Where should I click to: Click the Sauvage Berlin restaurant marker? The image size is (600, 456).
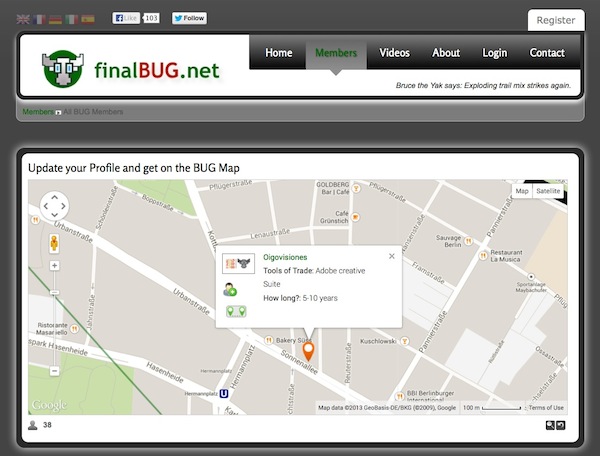(468, 241)
